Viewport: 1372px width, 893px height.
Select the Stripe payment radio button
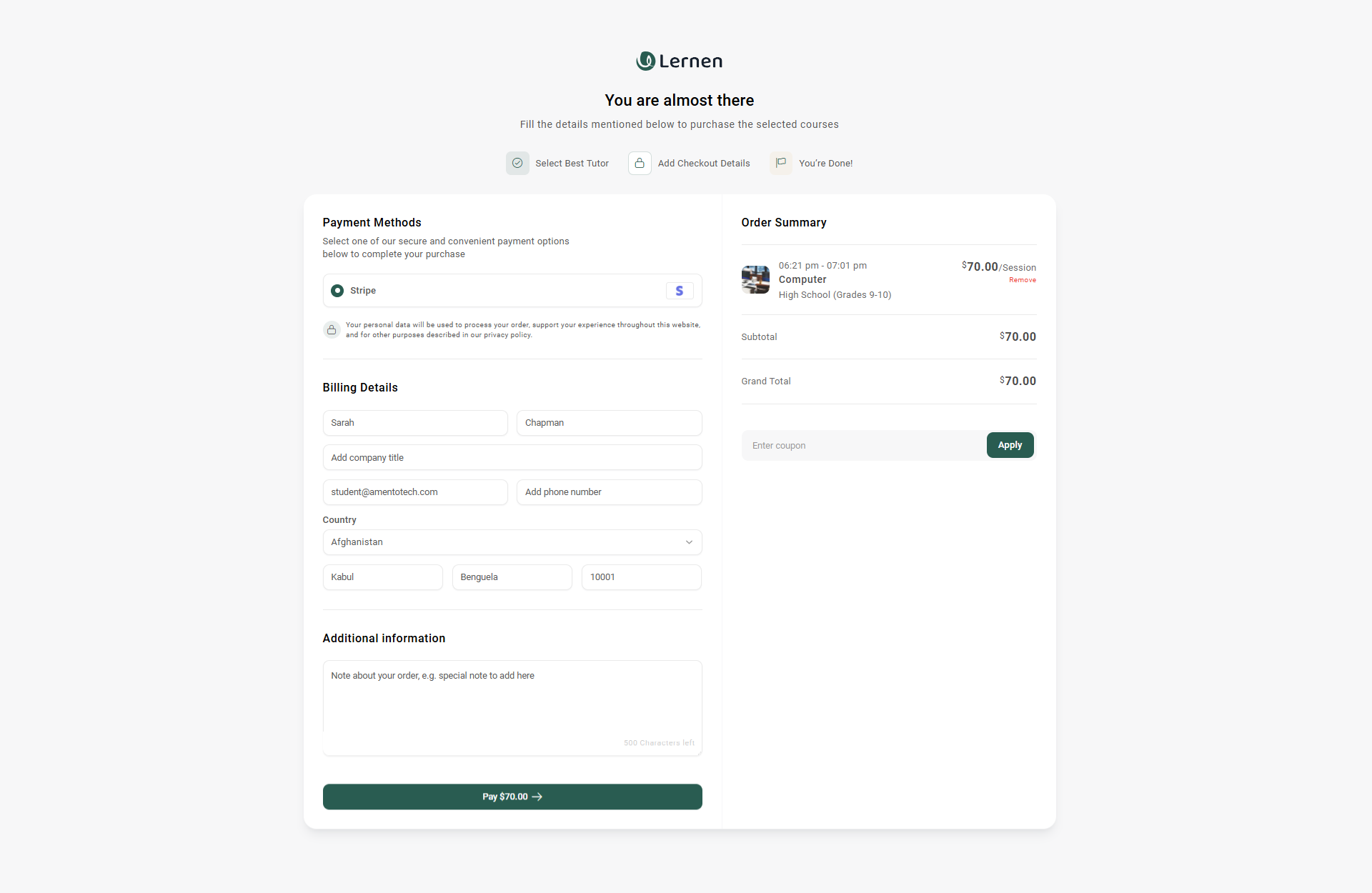337,291
